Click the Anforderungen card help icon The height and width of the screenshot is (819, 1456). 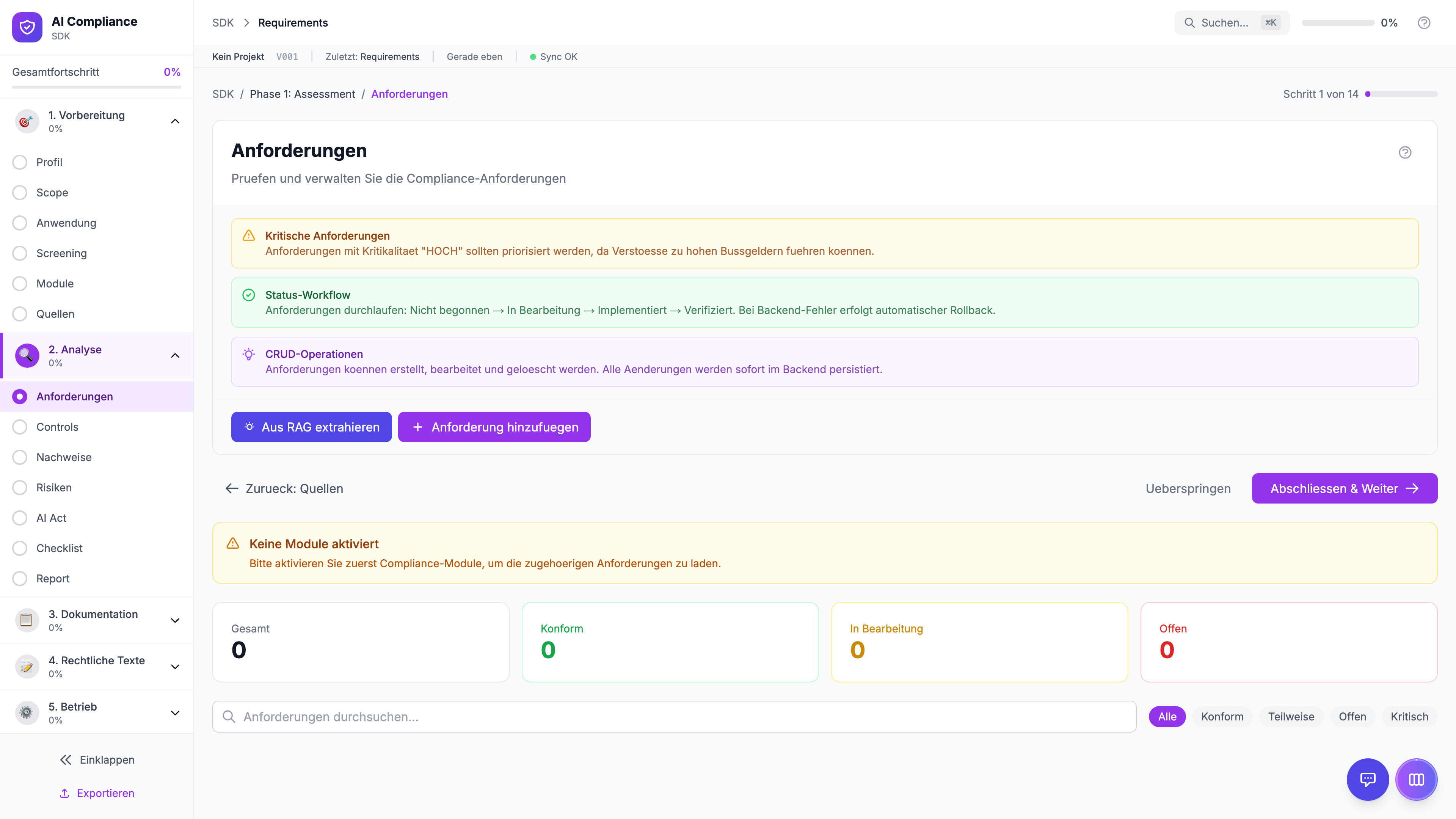[x=1404, y=152]
